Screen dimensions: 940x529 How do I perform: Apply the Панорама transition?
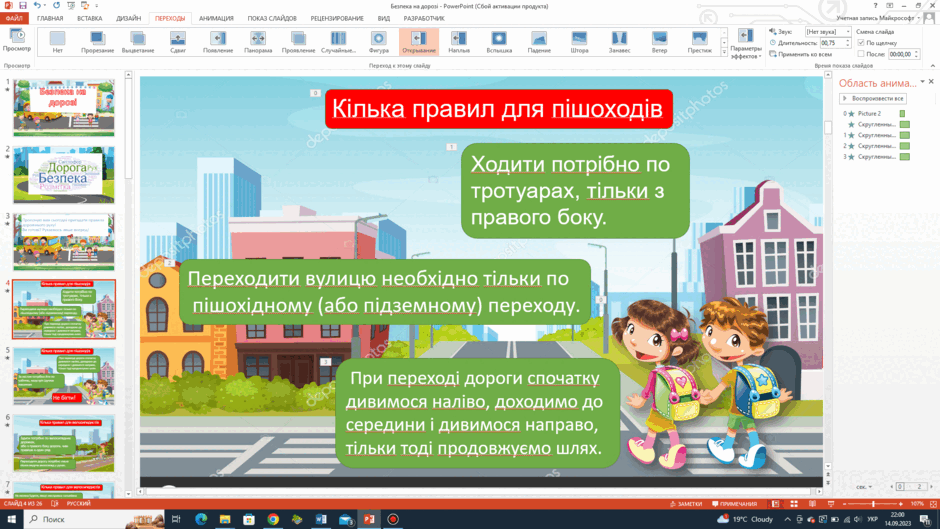tap(258, 42)
